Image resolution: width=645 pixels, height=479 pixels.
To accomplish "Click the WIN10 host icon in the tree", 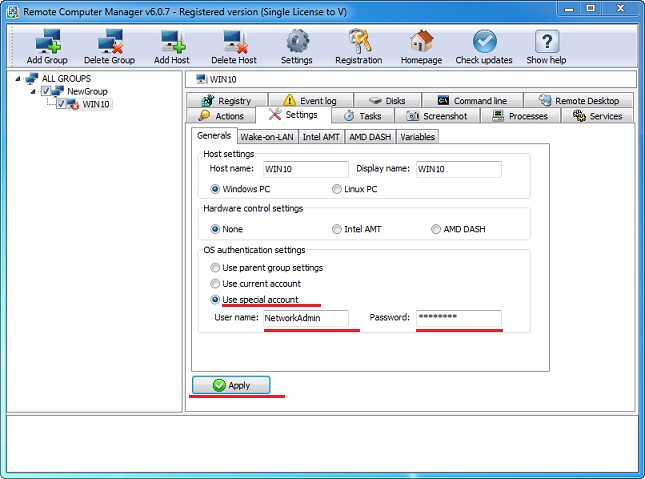I will pyautogui.click(x=73, y=104).
